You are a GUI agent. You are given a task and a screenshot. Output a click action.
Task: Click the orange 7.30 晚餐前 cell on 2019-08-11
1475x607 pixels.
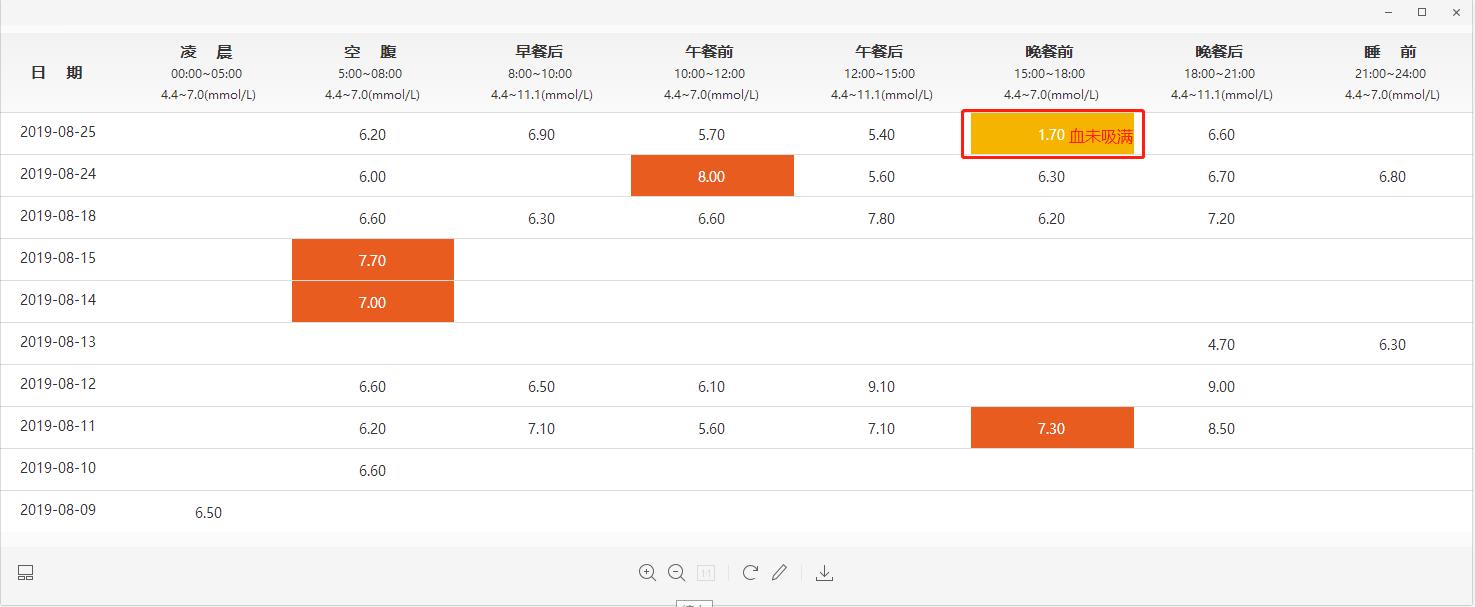tap(1051, 427)
